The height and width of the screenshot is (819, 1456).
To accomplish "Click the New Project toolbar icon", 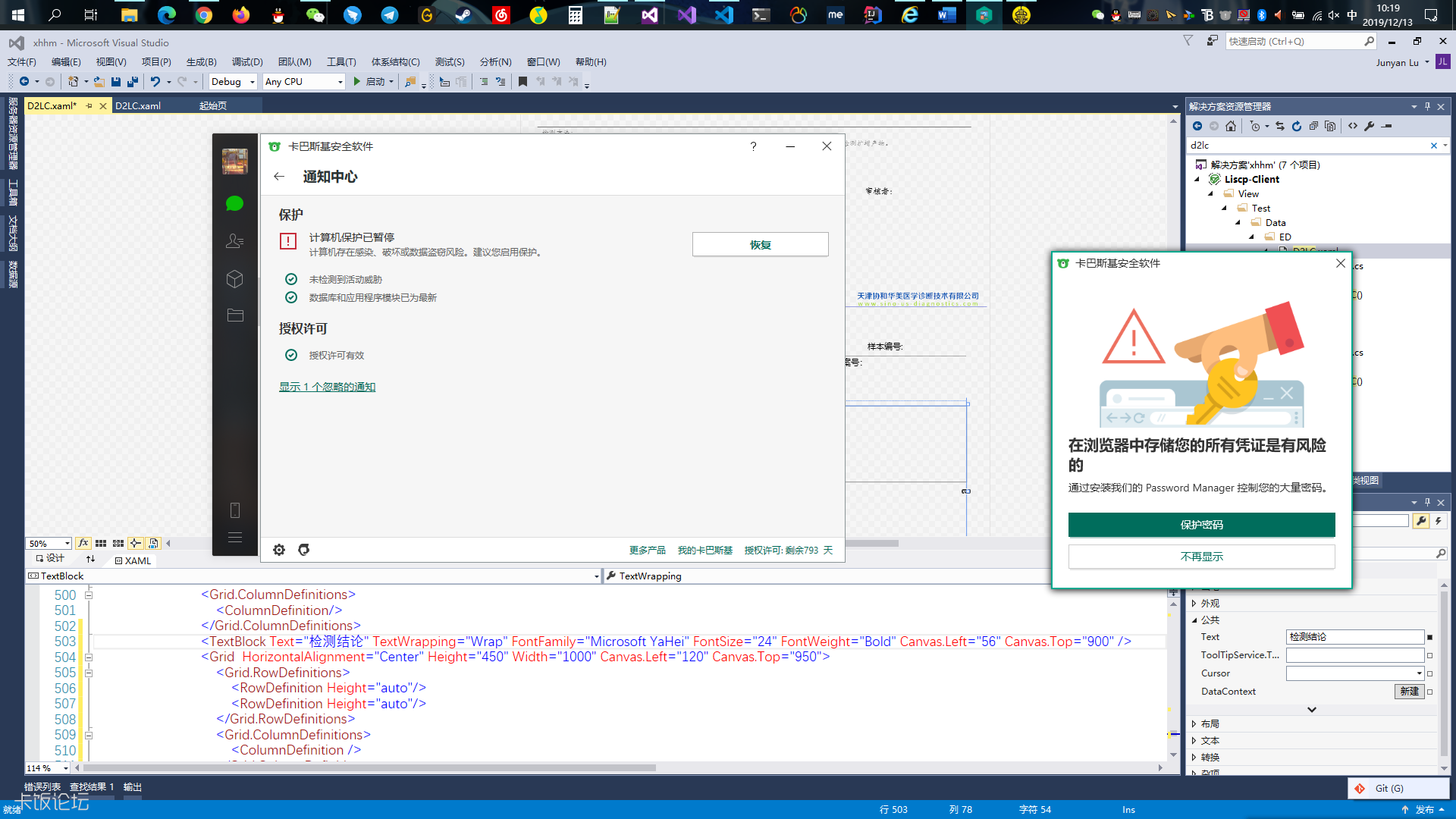I will click(73, 82).
